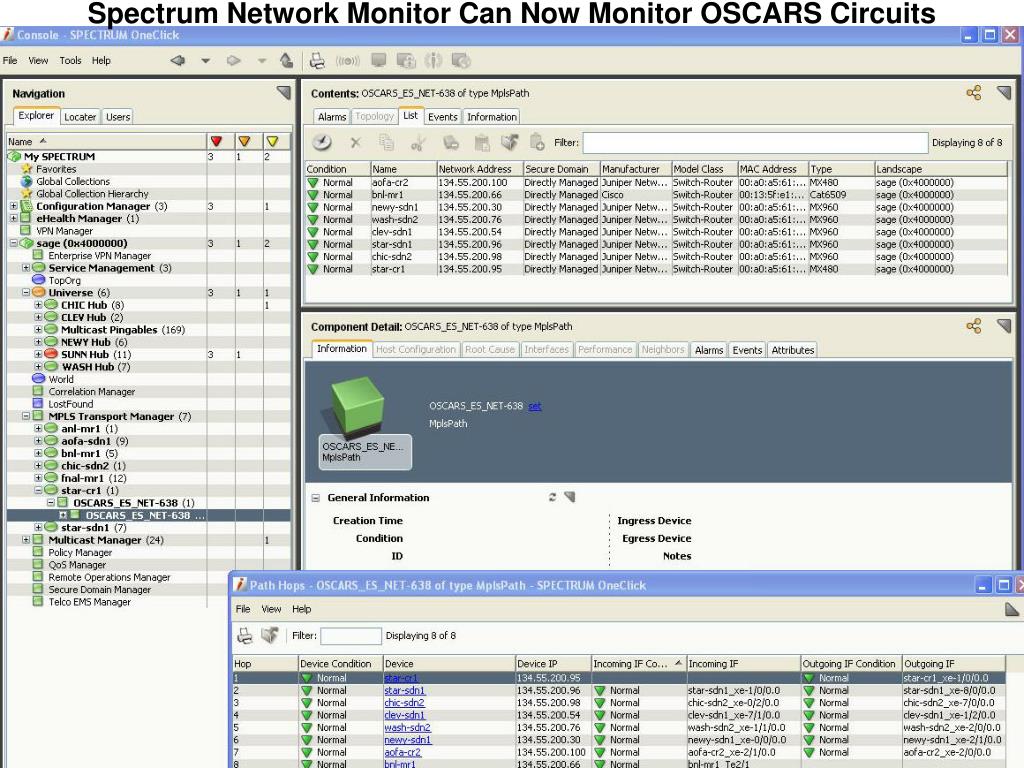Click the share icon in the Contents panel header

[974, 93]
